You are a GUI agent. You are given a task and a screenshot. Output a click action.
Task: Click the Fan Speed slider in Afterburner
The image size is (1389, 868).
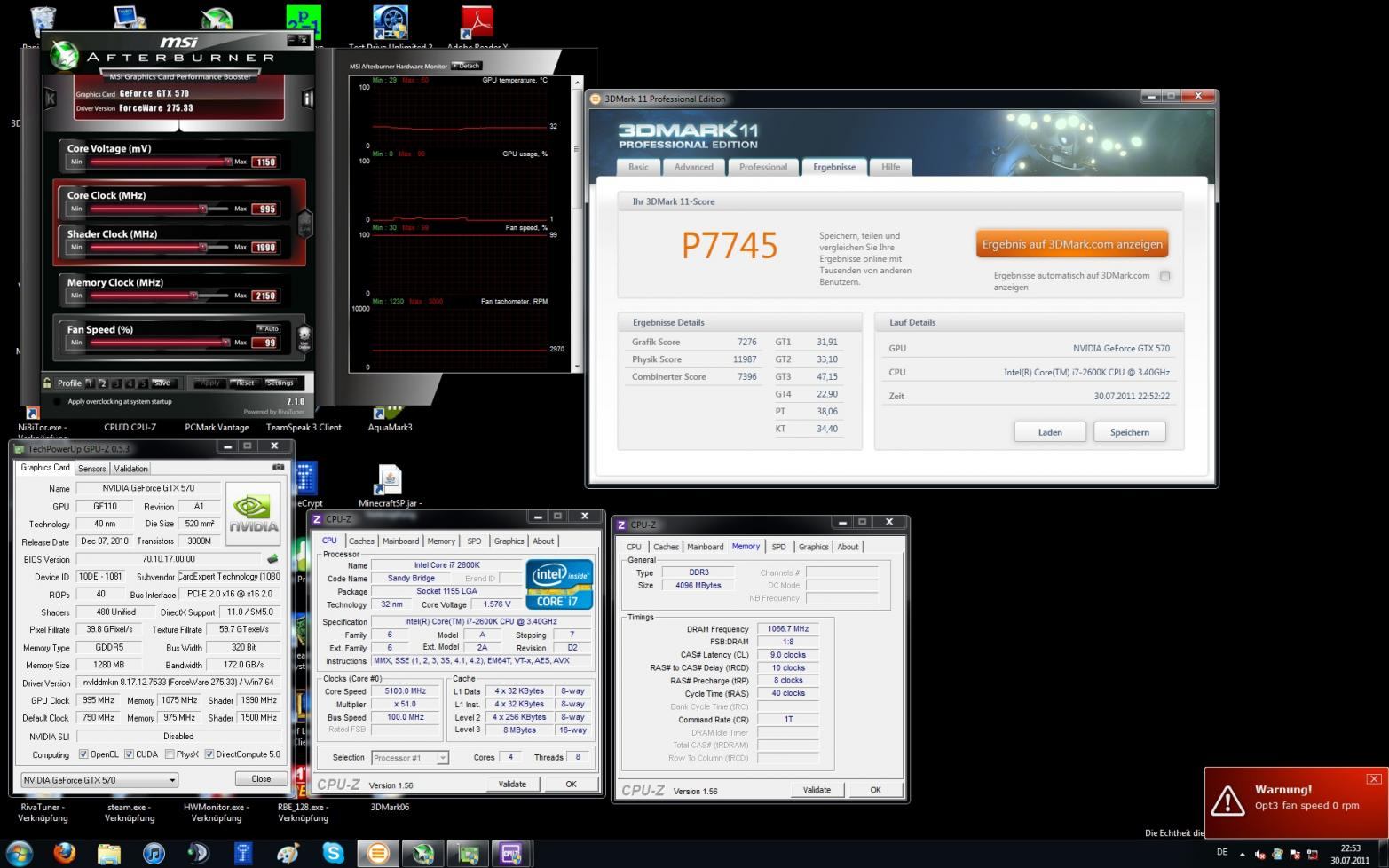(159, 343)
